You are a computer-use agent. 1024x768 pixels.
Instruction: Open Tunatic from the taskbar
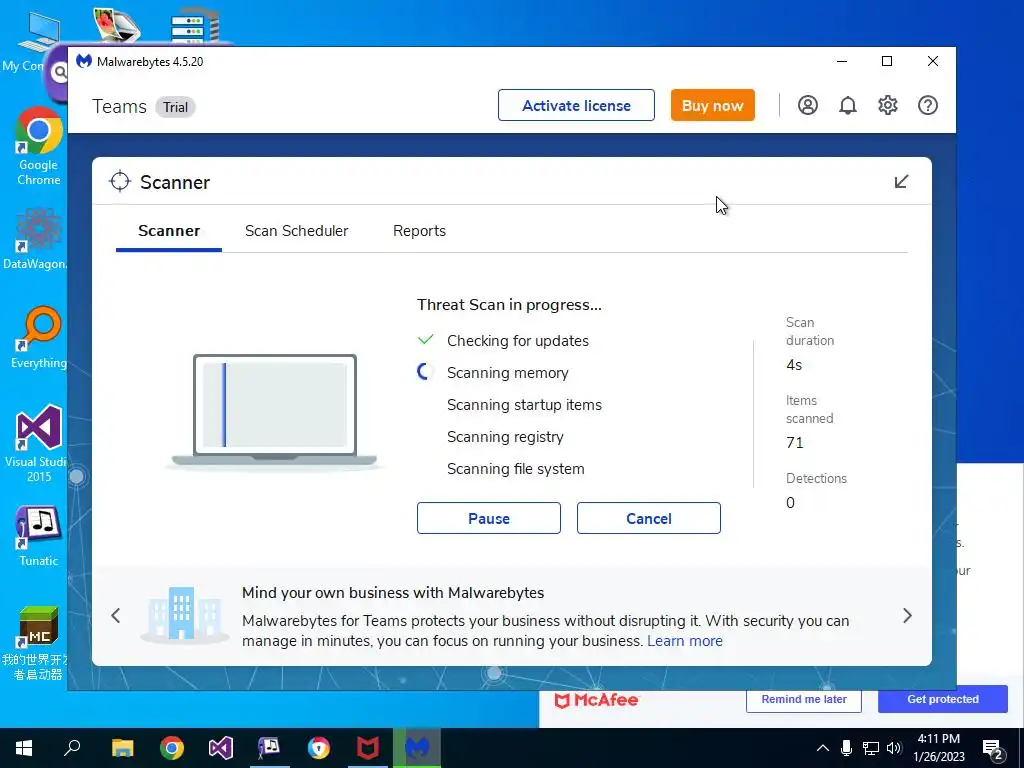tap(270, 748)
